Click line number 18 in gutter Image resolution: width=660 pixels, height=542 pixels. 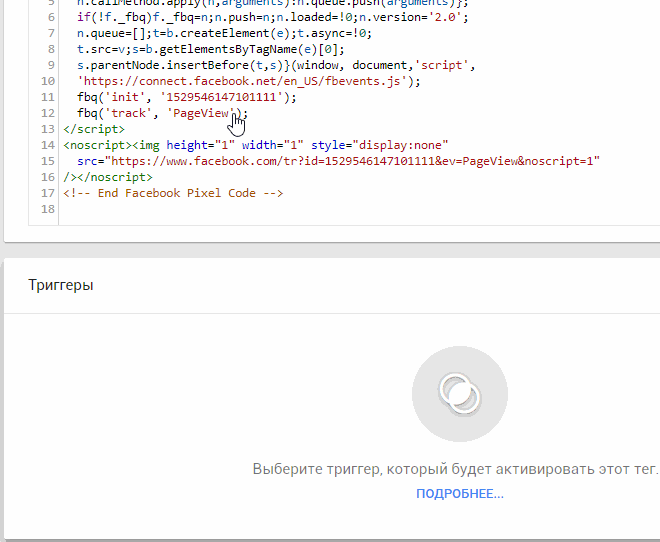[x=48, y=209]
